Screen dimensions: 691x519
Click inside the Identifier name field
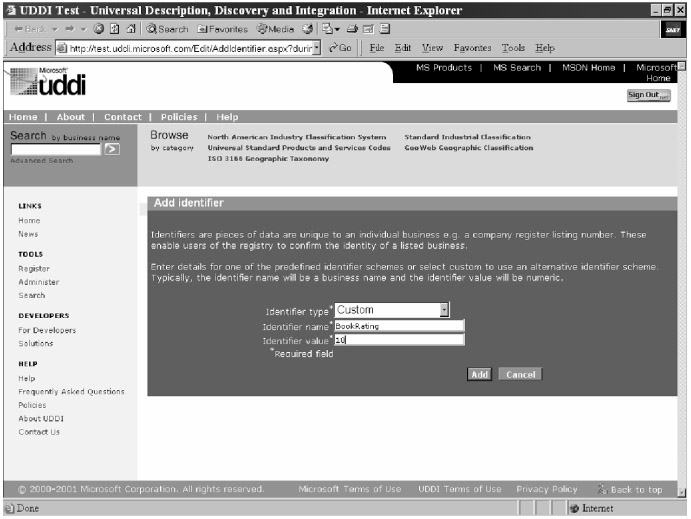[398, 326]
